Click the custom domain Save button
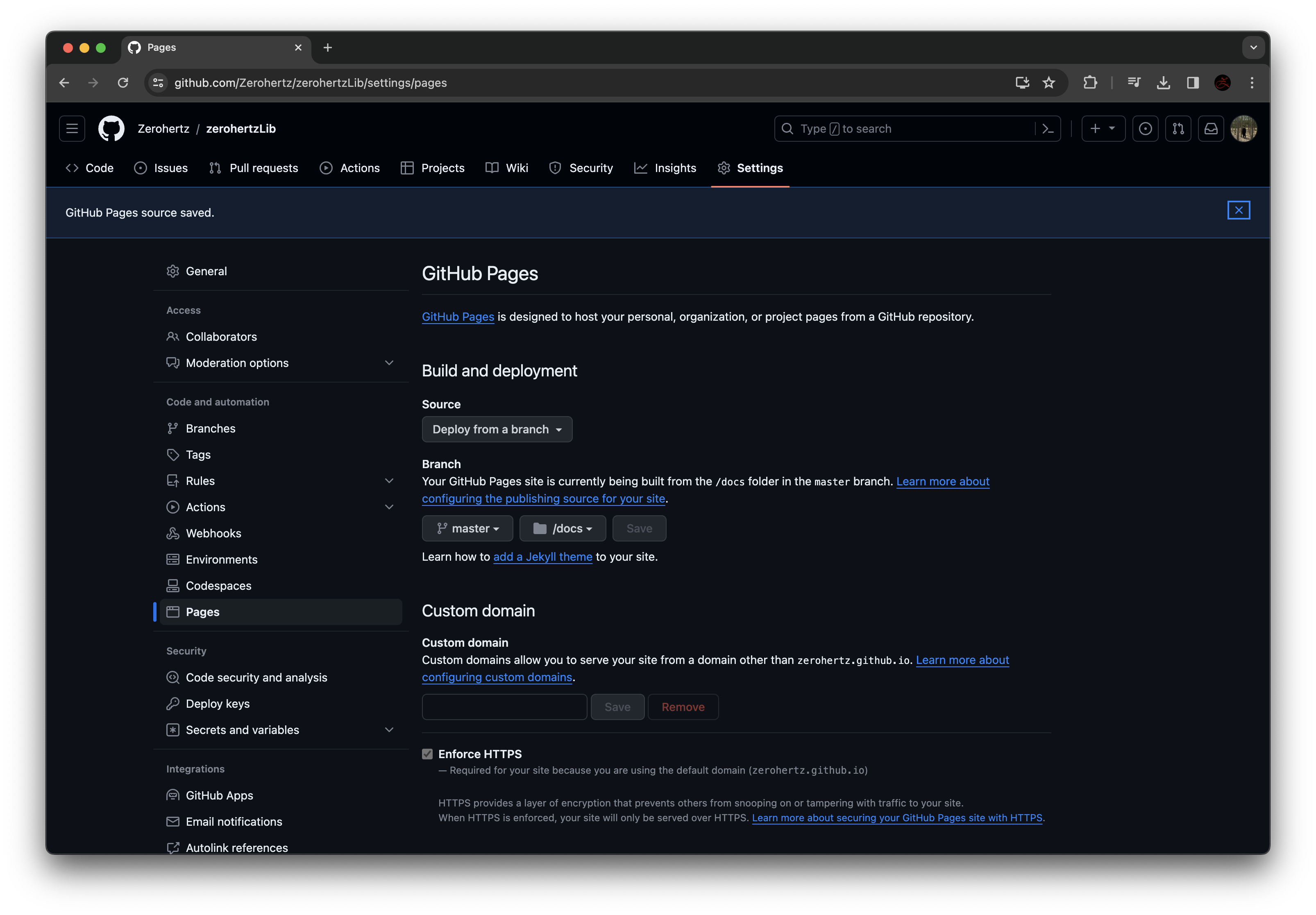 coord(617,707)
